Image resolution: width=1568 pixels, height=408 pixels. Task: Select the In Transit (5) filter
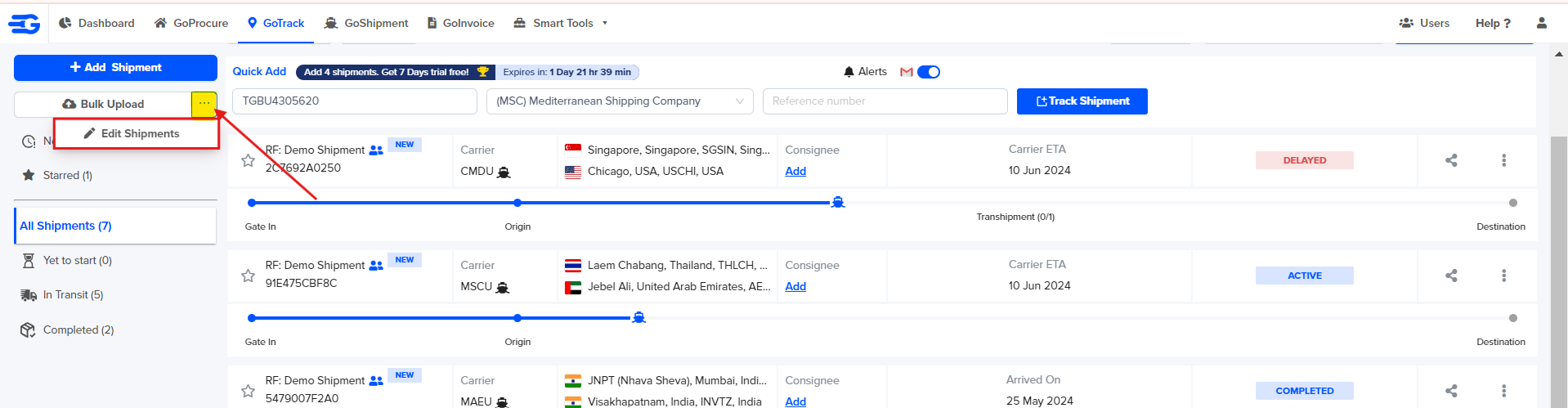[x=62, y=294]
